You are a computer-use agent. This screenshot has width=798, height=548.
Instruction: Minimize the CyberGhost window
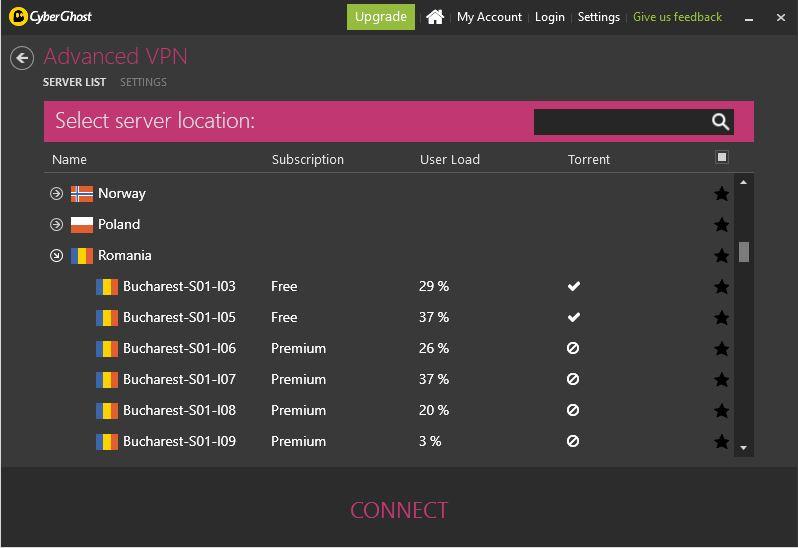click(x=749, y=18)
